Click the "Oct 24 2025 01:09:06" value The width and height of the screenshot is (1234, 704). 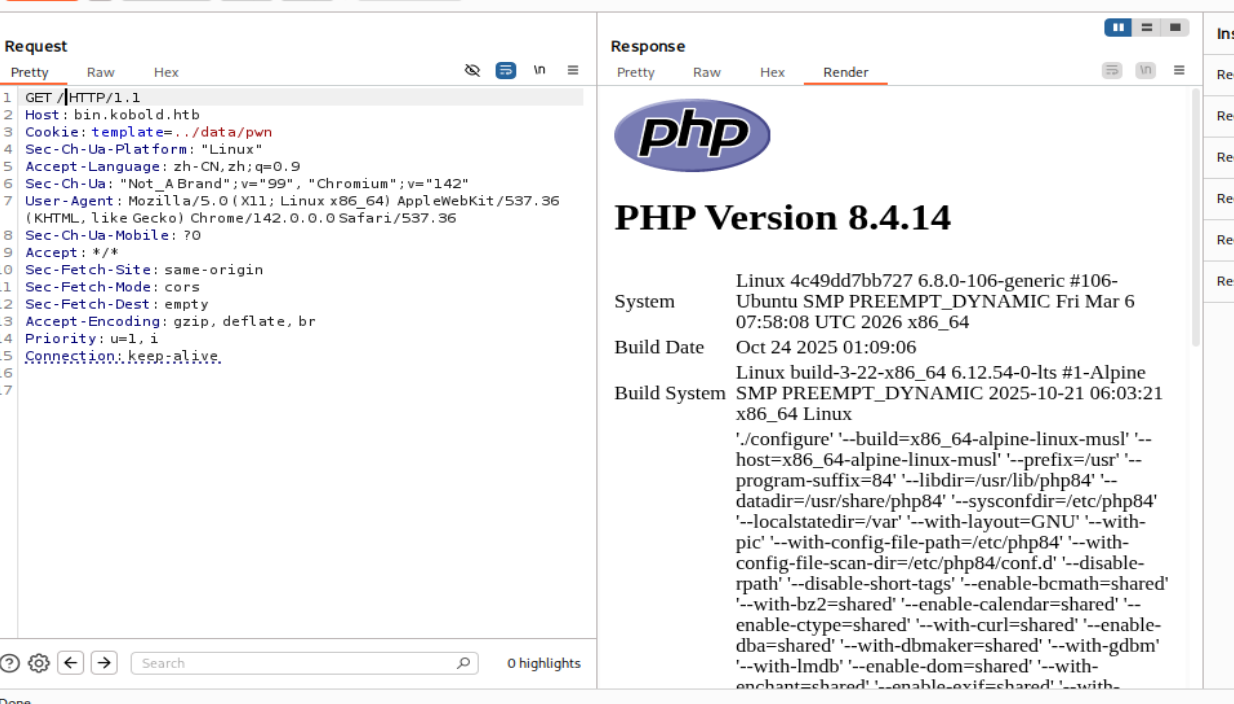[x=826, y=347]
